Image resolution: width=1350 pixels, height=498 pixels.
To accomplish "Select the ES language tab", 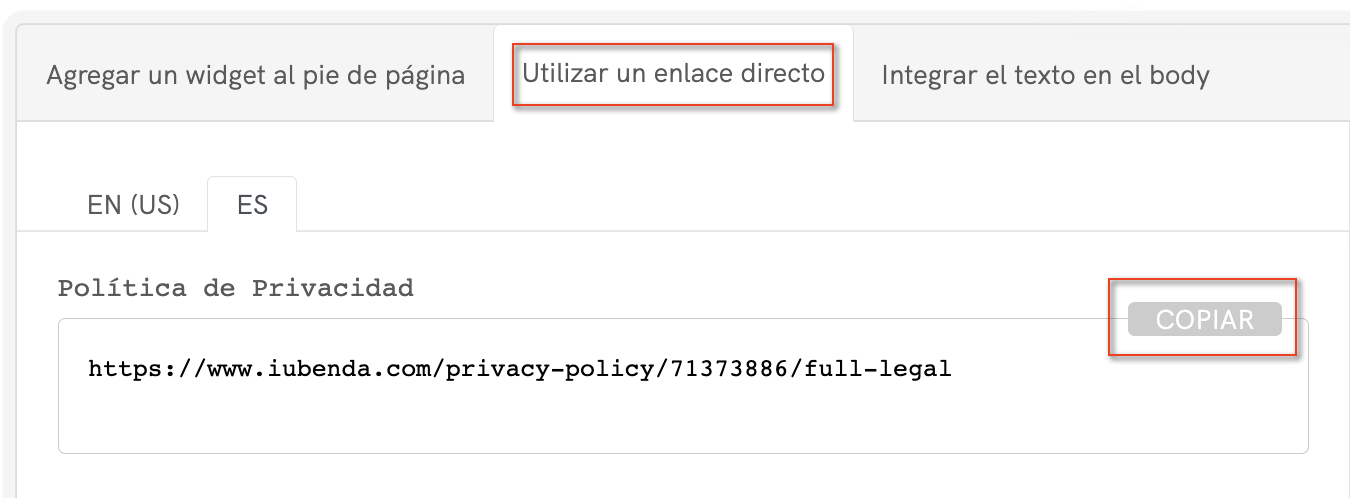I will [x=252, y=205].
